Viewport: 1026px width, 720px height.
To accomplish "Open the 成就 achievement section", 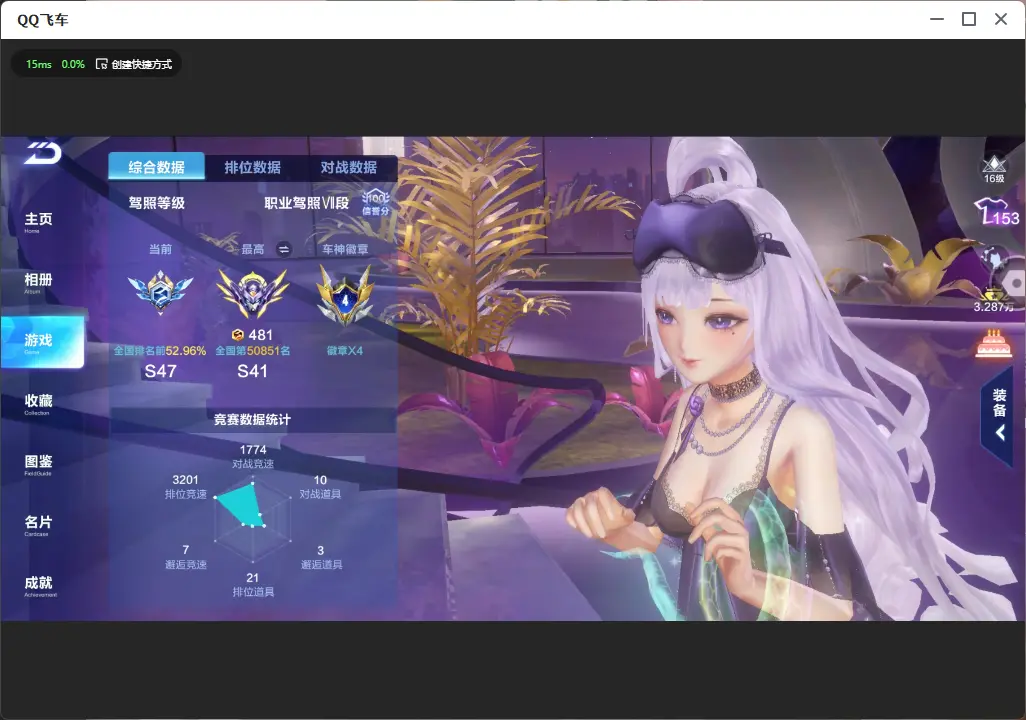I will pyautogui.click(x=39, y=586).
